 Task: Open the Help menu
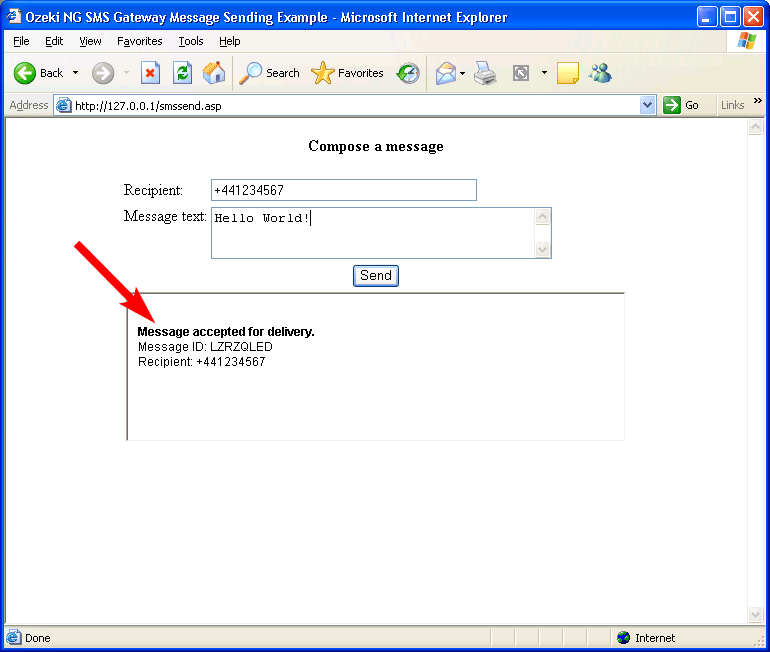click(229, 41)
